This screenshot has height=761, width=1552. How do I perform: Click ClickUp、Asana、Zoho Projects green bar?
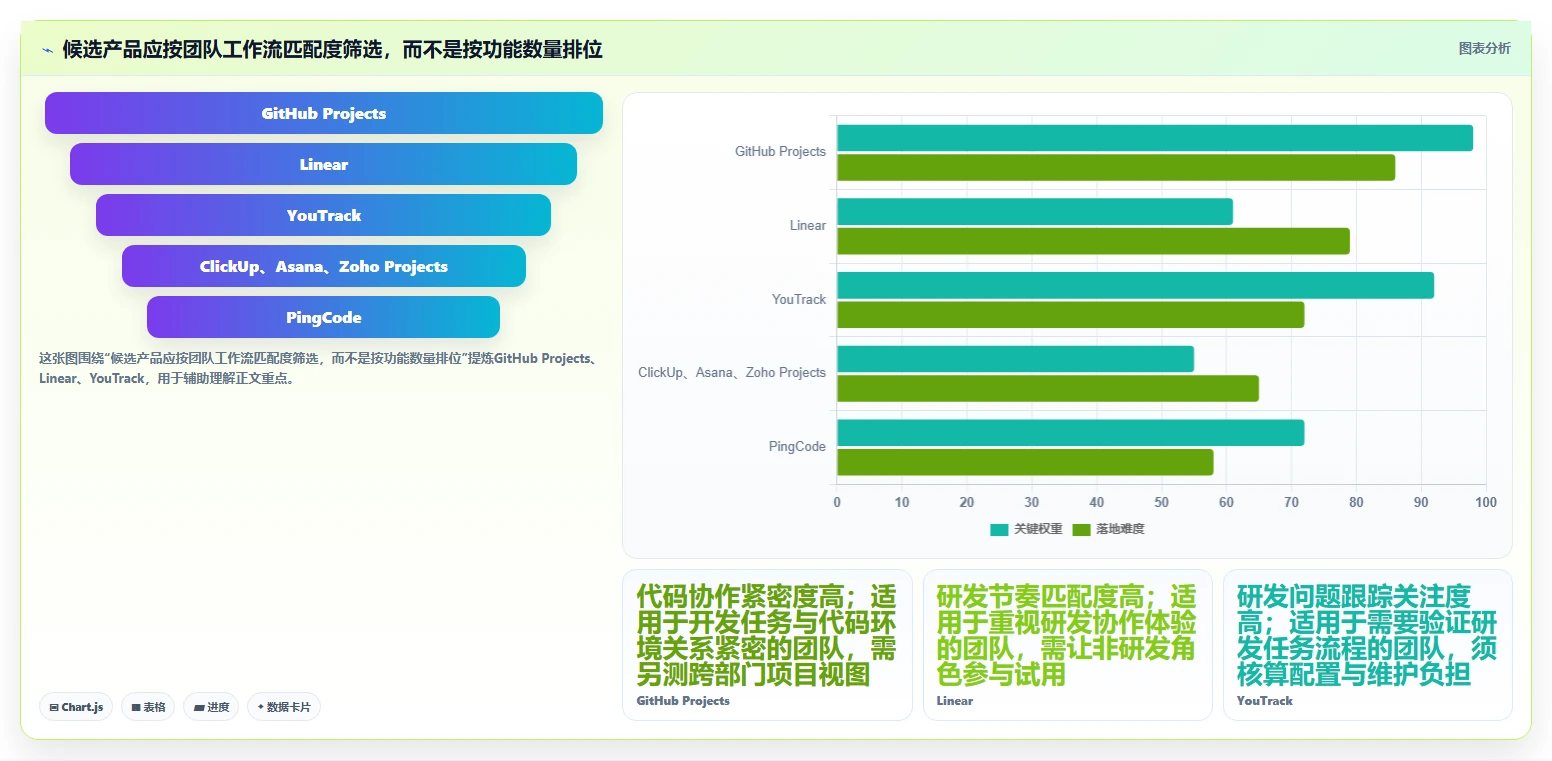tap(1048, 388)
